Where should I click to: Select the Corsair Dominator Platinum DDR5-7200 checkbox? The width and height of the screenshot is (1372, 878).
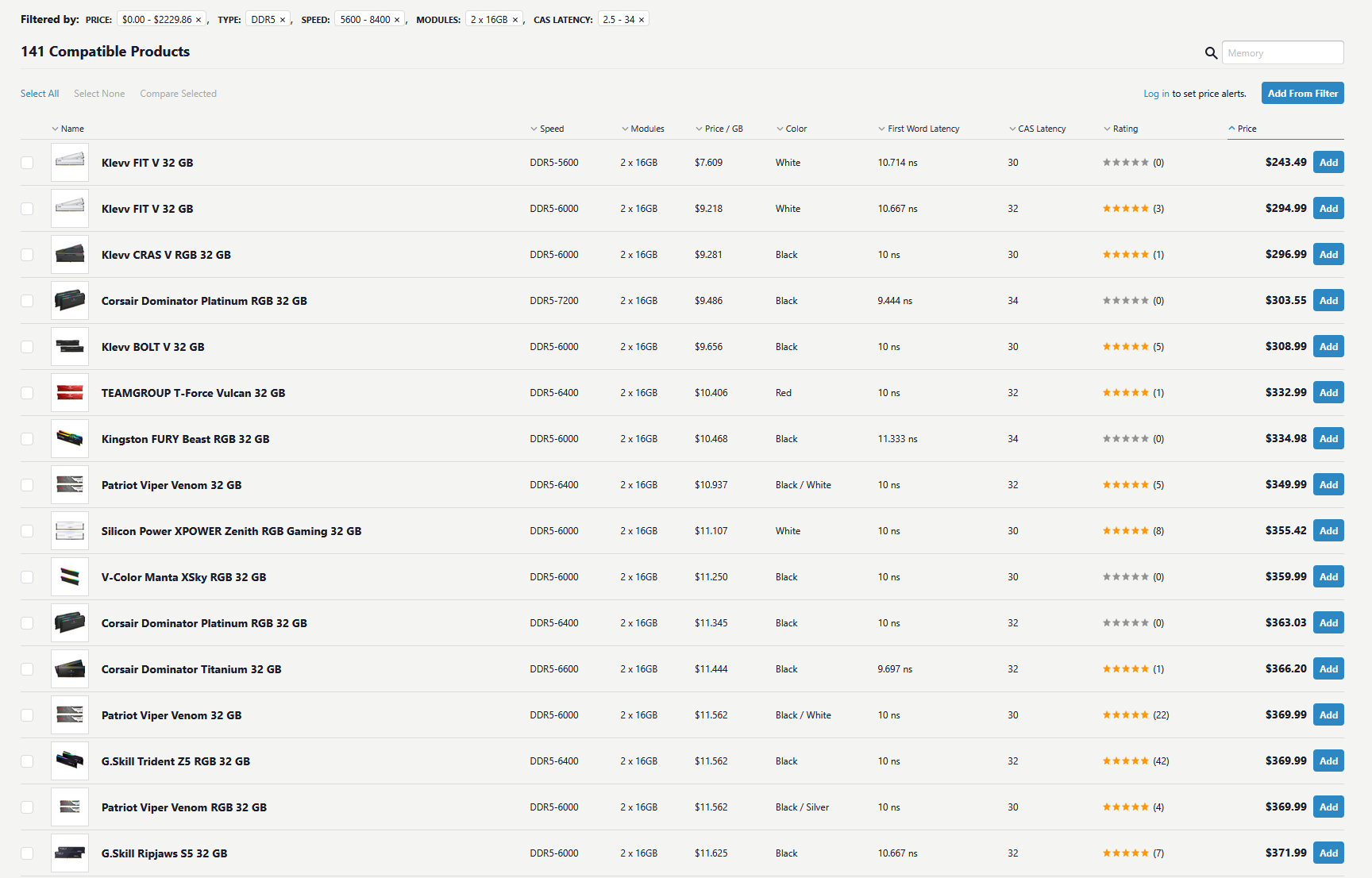[27, 301]
